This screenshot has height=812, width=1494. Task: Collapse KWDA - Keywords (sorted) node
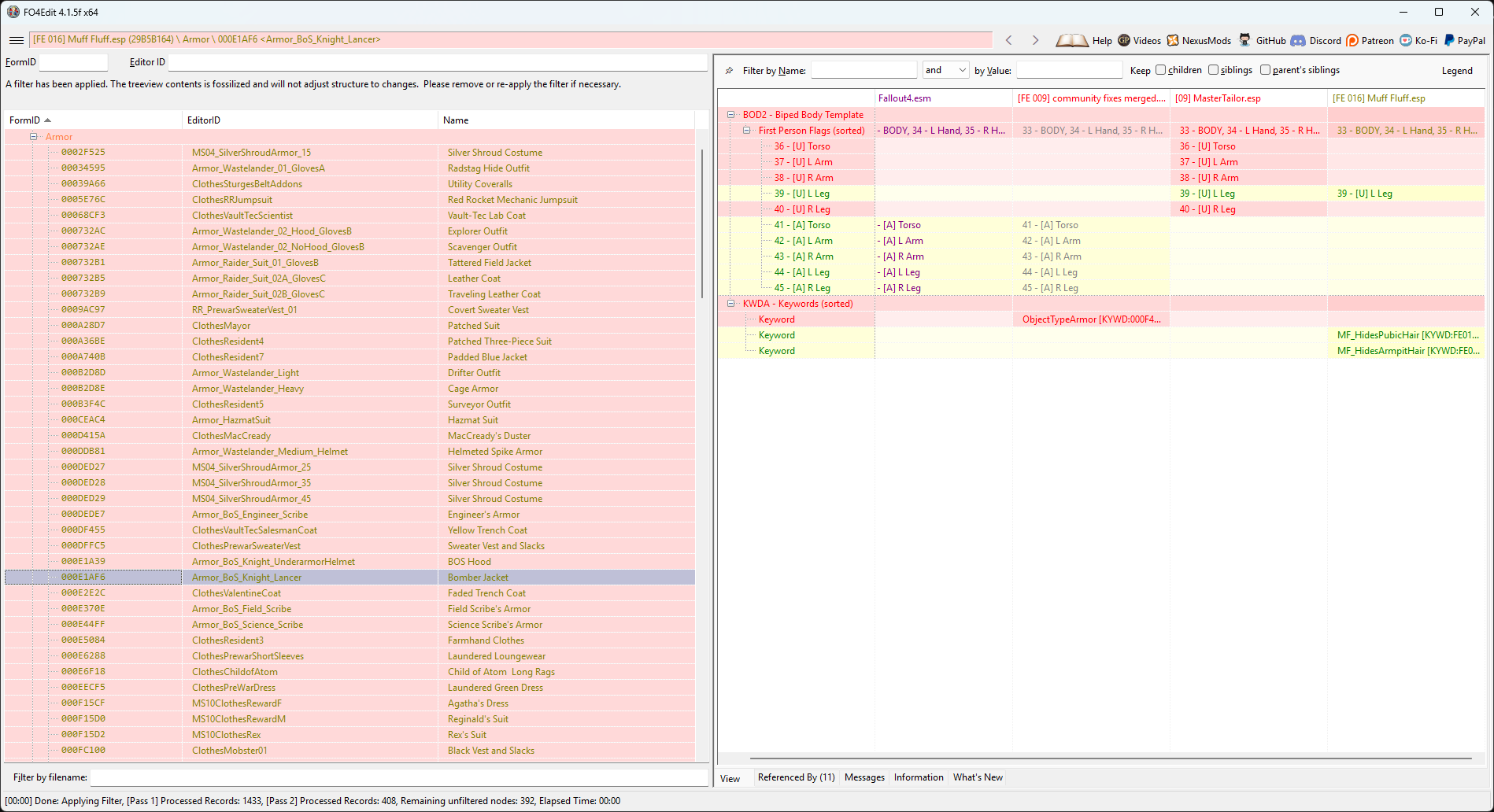pyautogui.click(x=731, y=304)
